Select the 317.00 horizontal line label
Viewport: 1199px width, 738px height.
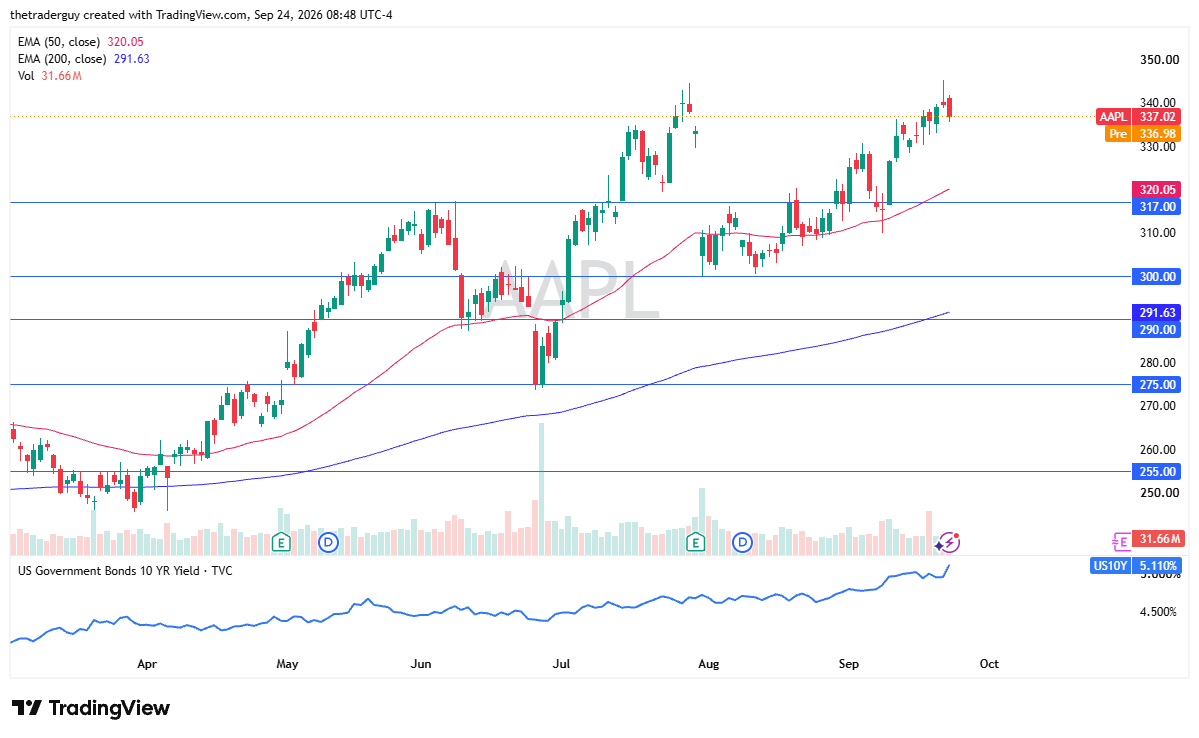[1156, 206]
